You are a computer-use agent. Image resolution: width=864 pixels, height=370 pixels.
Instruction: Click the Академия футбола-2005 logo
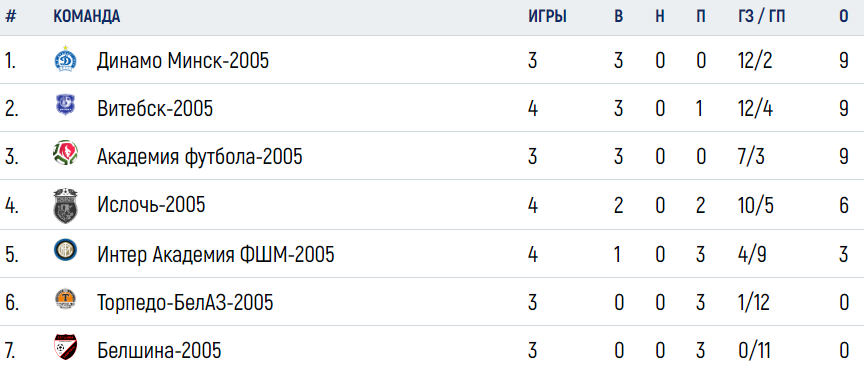(66, 153)
